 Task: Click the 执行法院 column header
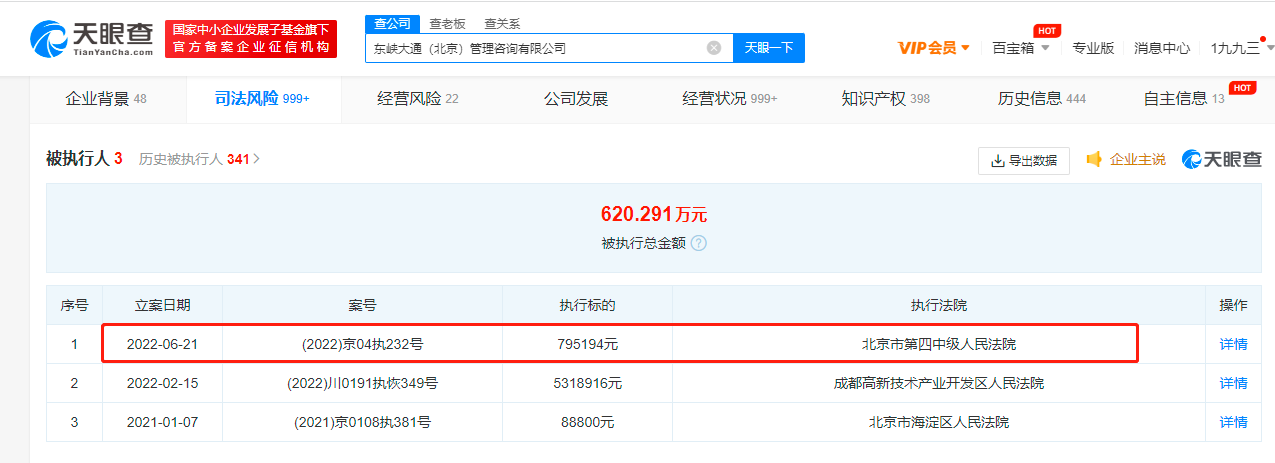[x=939, y=305]
